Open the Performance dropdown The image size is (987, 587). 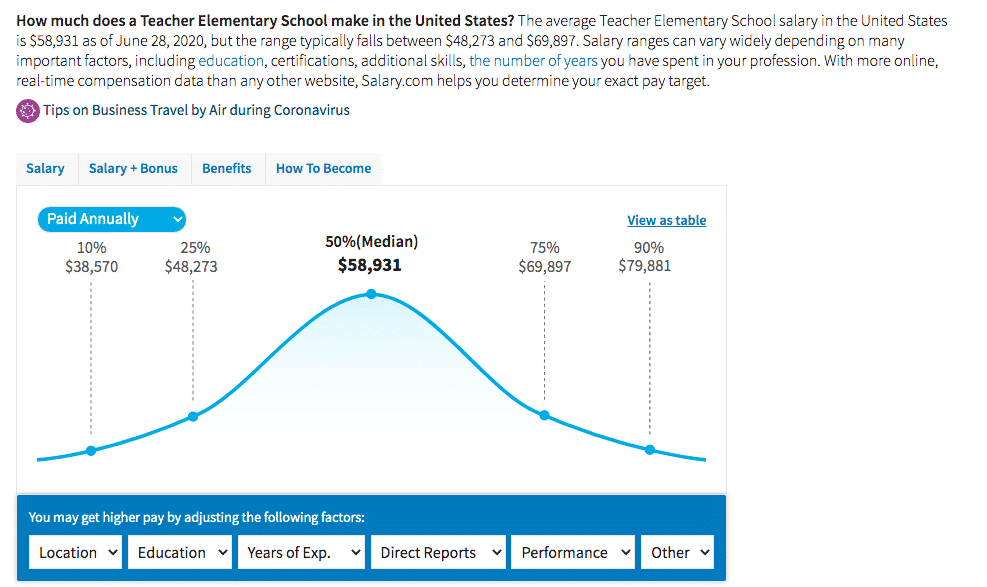click(572, 551)
